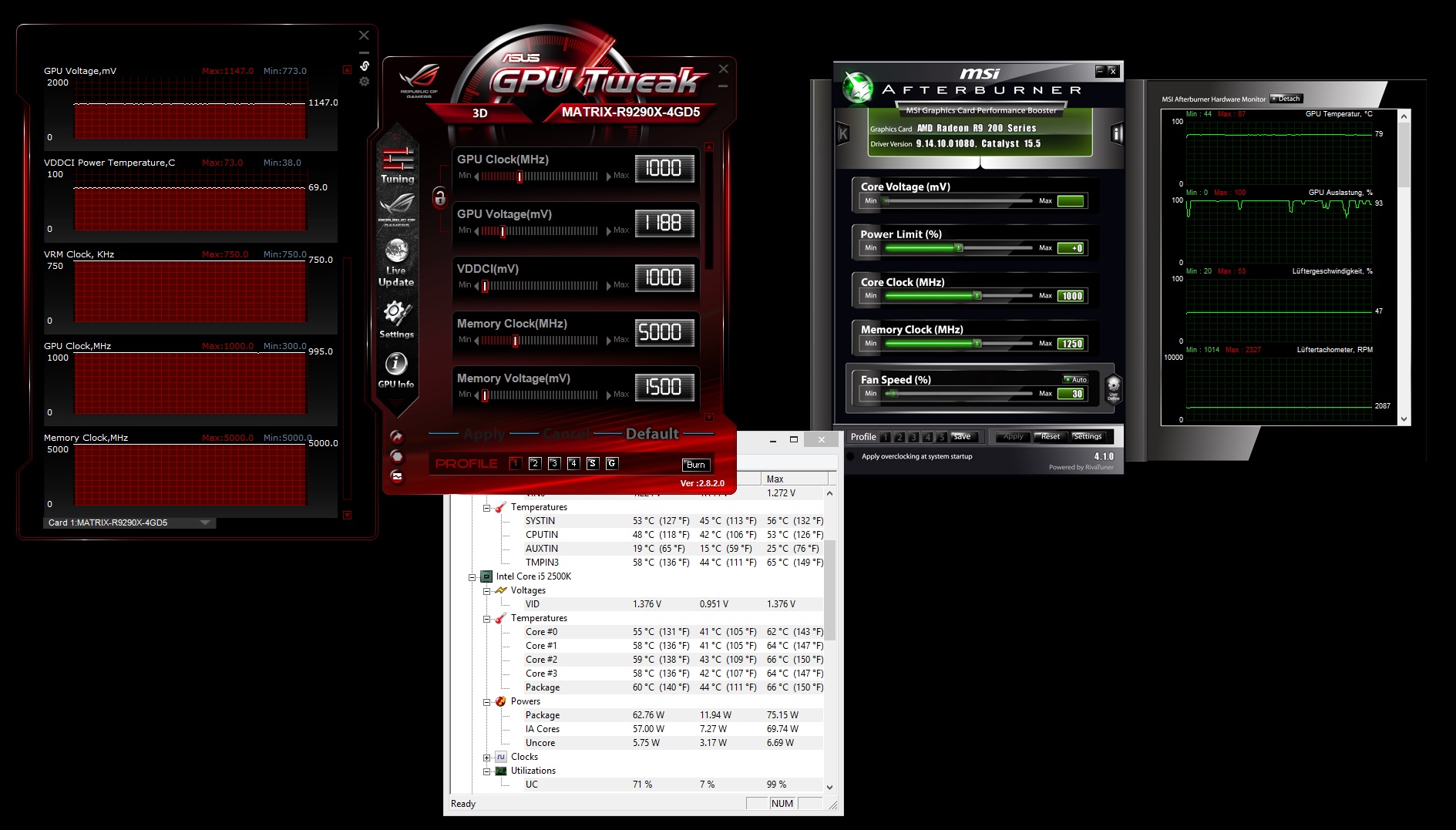
Task: Toggle Auto fan speed in Afterburner
Action: point(1075,379)
